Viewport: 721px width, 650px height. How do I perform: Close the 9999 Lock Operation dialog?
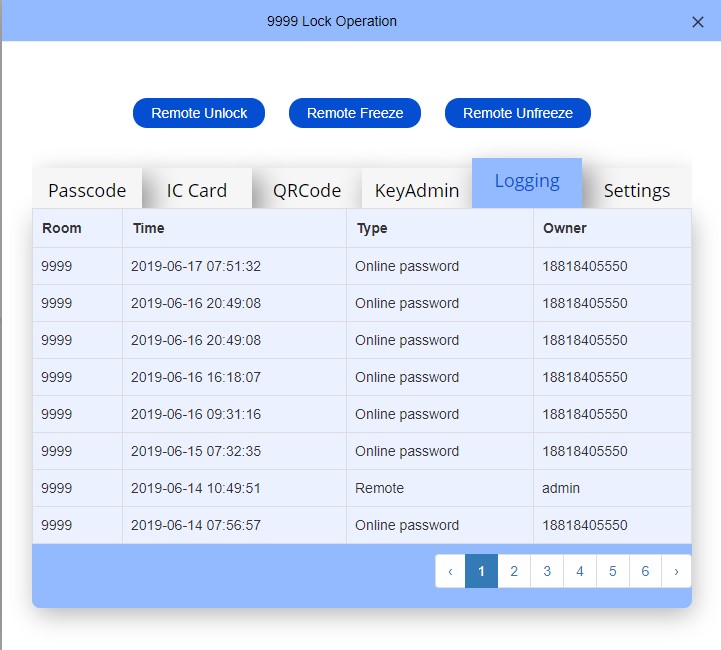pyautogui.click(x=698, y=22)
